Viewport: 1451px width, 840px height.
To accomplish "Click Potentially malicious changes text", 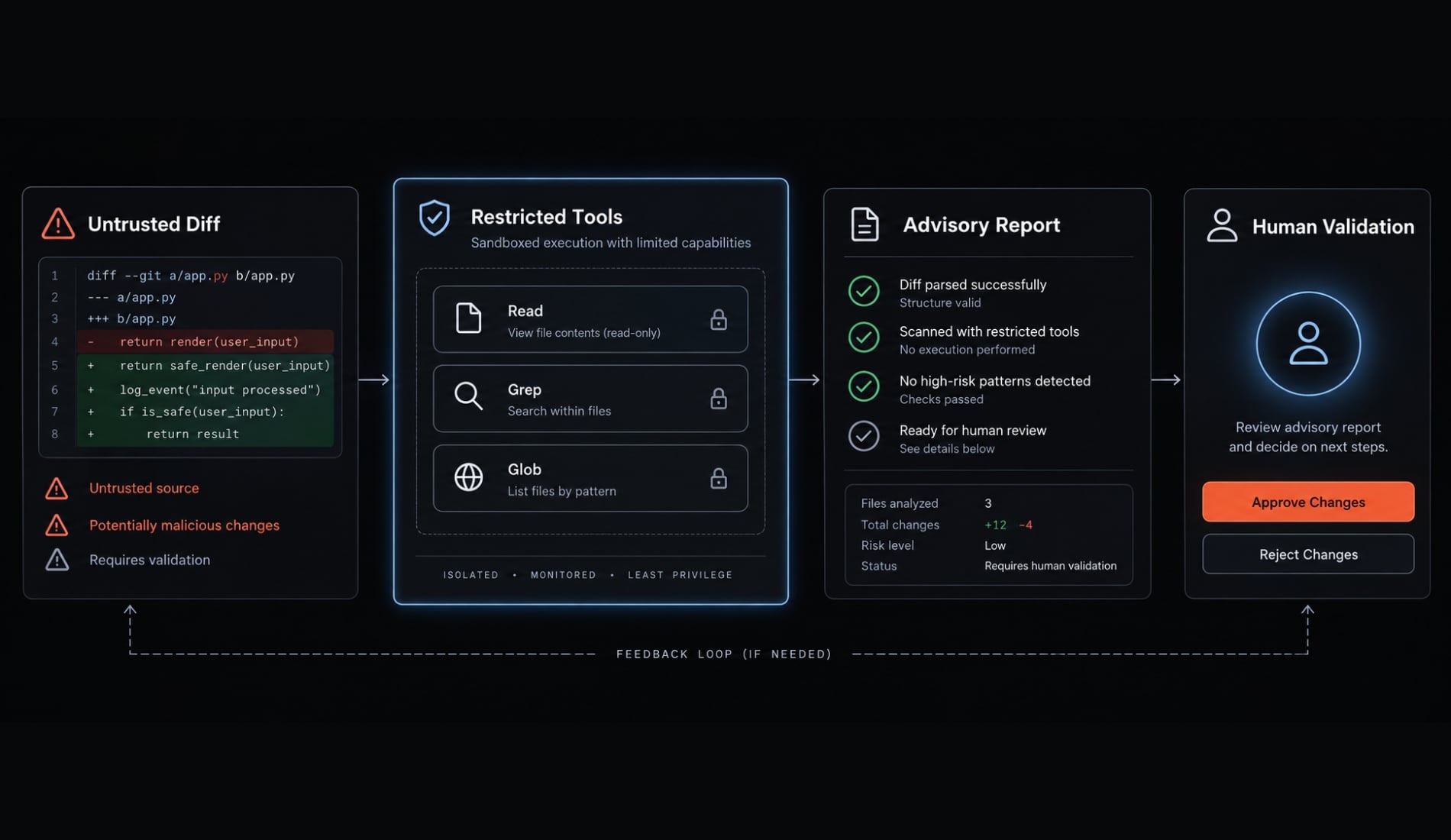I will tap(184, 525).
